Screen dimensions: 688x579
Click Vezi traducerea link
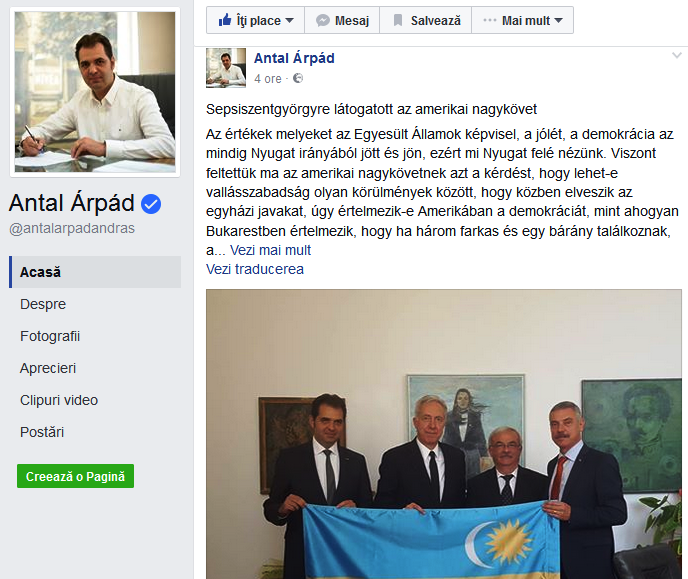pos(255,269)
